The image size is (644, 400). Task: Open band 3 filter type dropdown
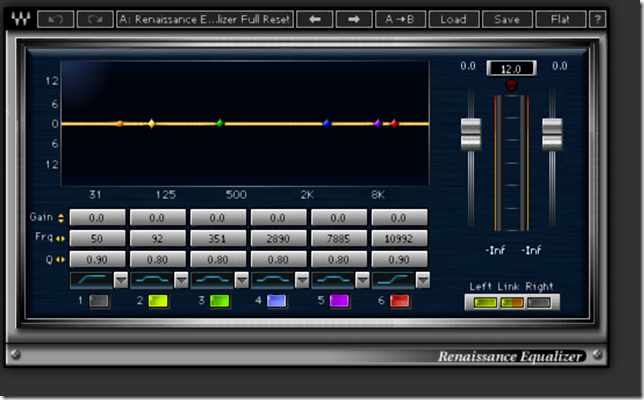point(242,280)
